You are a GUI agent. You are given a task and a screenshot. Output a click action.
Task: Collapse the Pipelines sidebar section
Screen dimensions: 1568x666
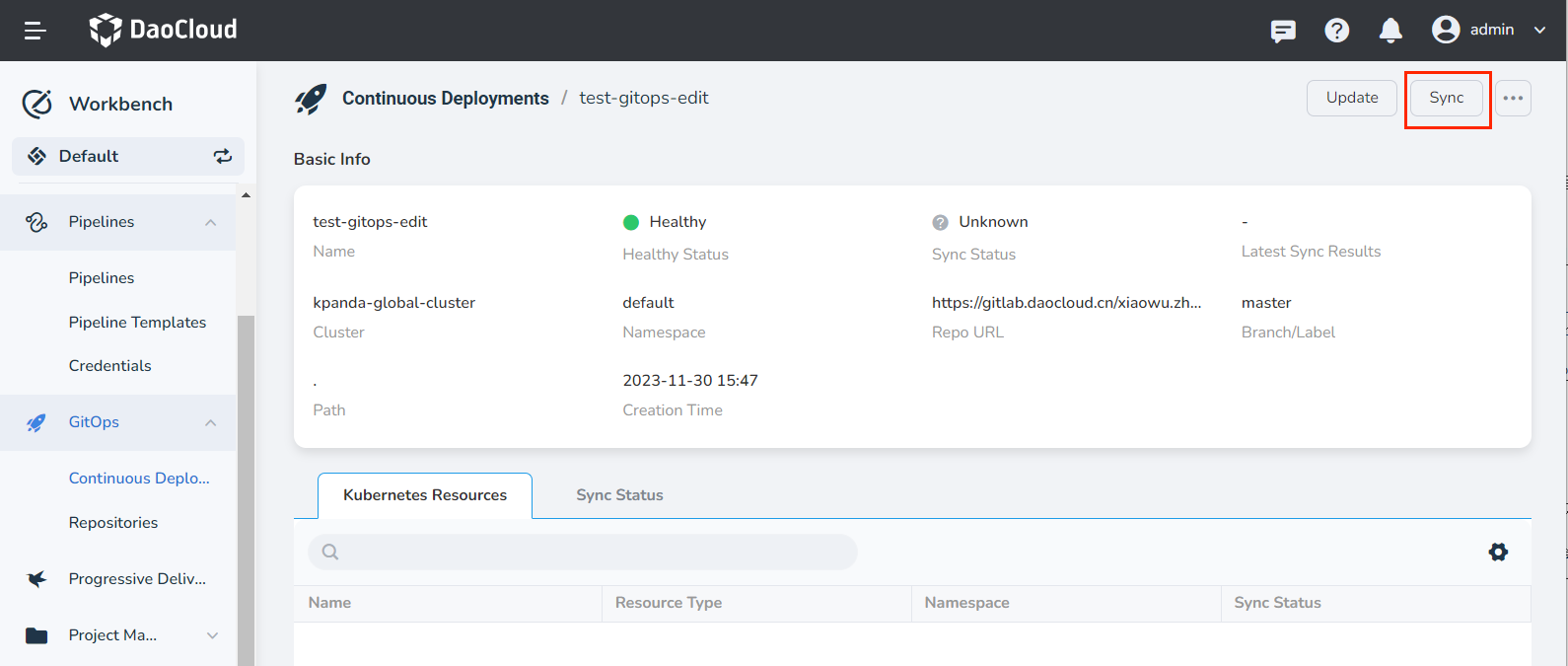(211, 223)
